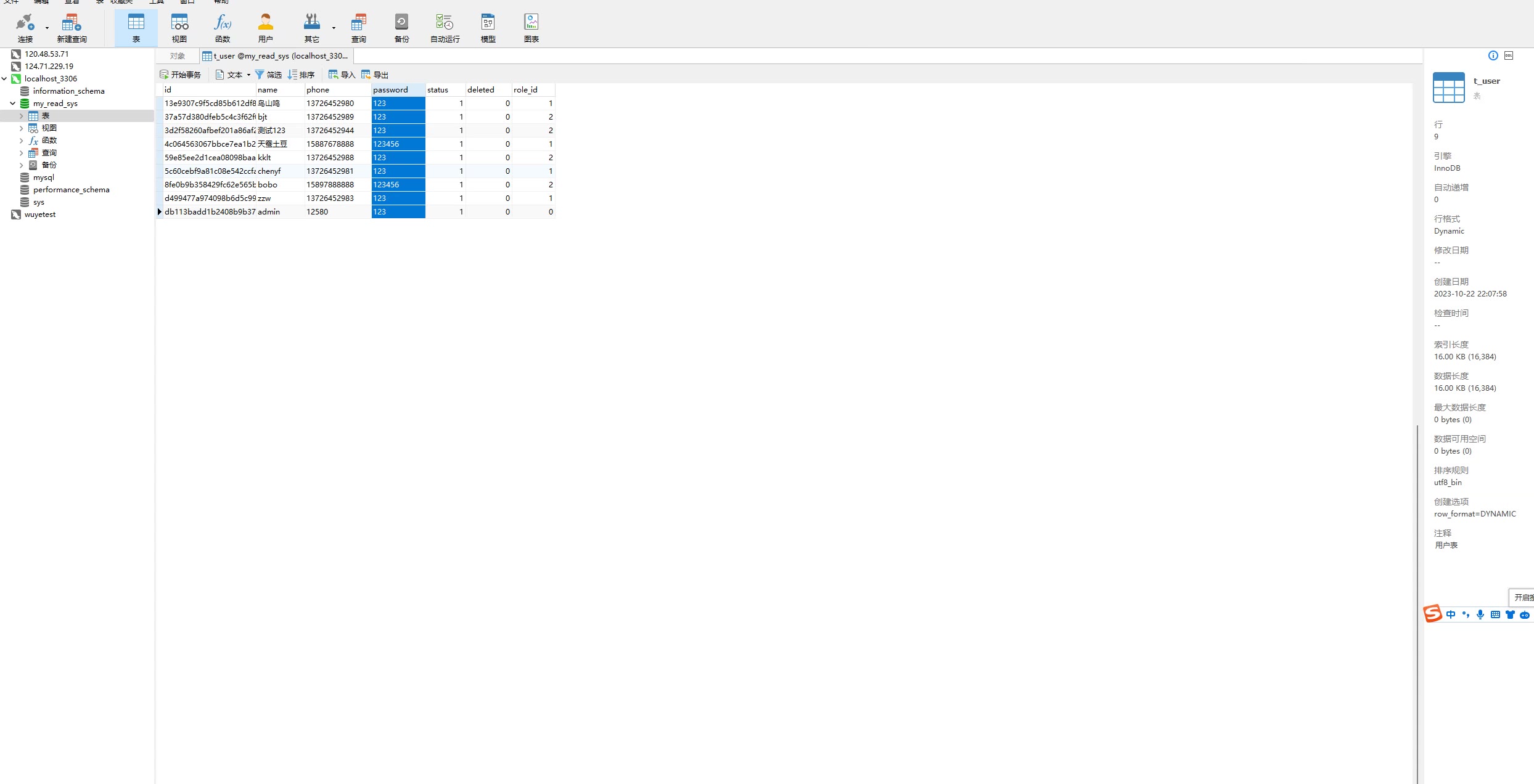Viewport: 1534px width, 784px height.
Task: Select the sys database
Action: coord(38,202)
